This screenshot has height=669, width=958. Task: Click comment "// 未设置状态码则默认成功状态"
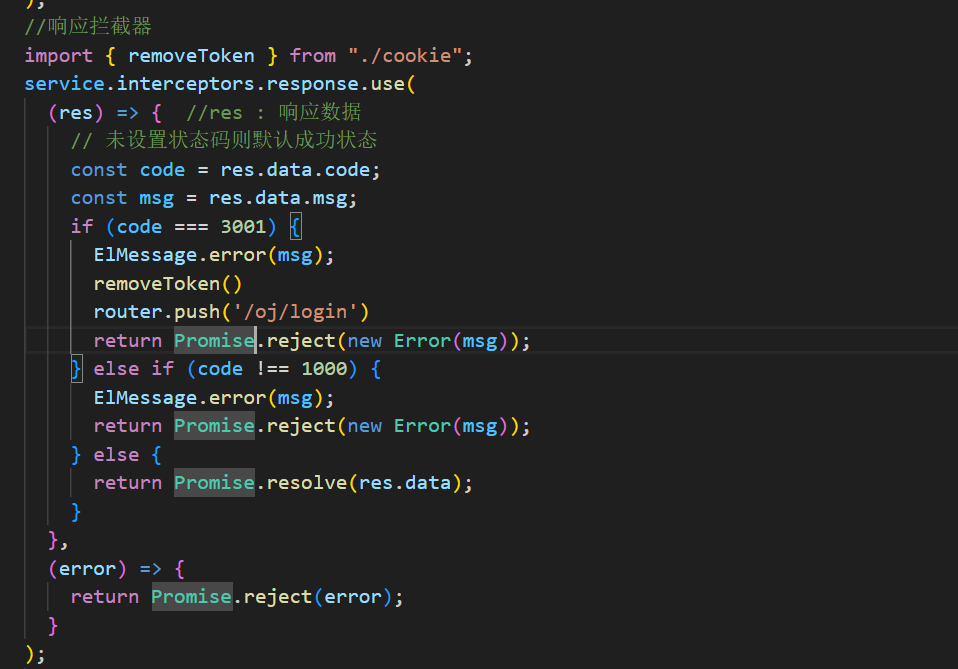224,141
